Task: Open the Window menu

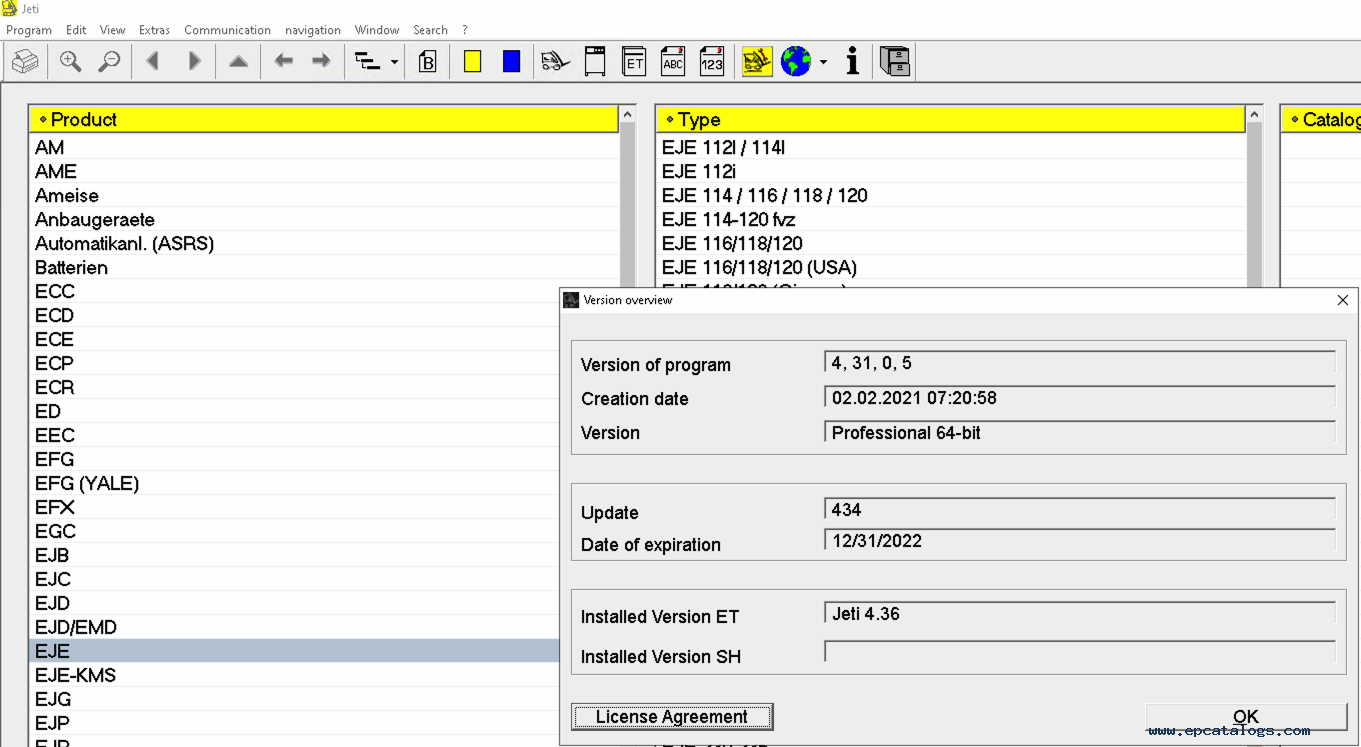Action: coord(377,30)
